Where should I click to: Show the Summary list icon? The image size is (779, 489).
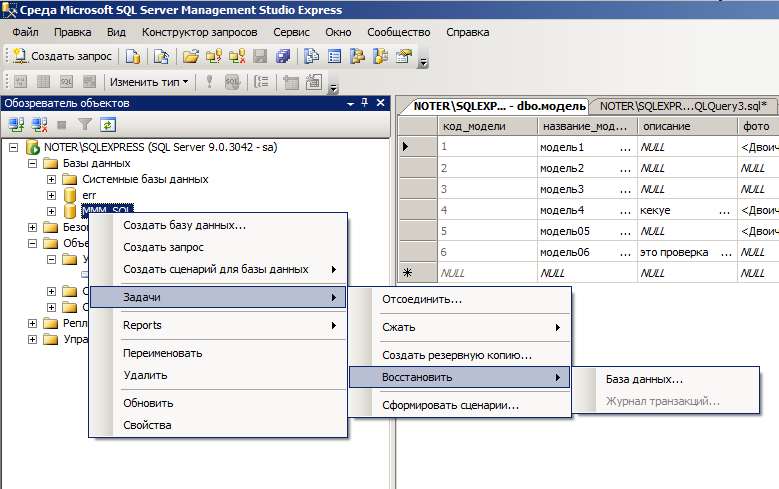(334, 56)
